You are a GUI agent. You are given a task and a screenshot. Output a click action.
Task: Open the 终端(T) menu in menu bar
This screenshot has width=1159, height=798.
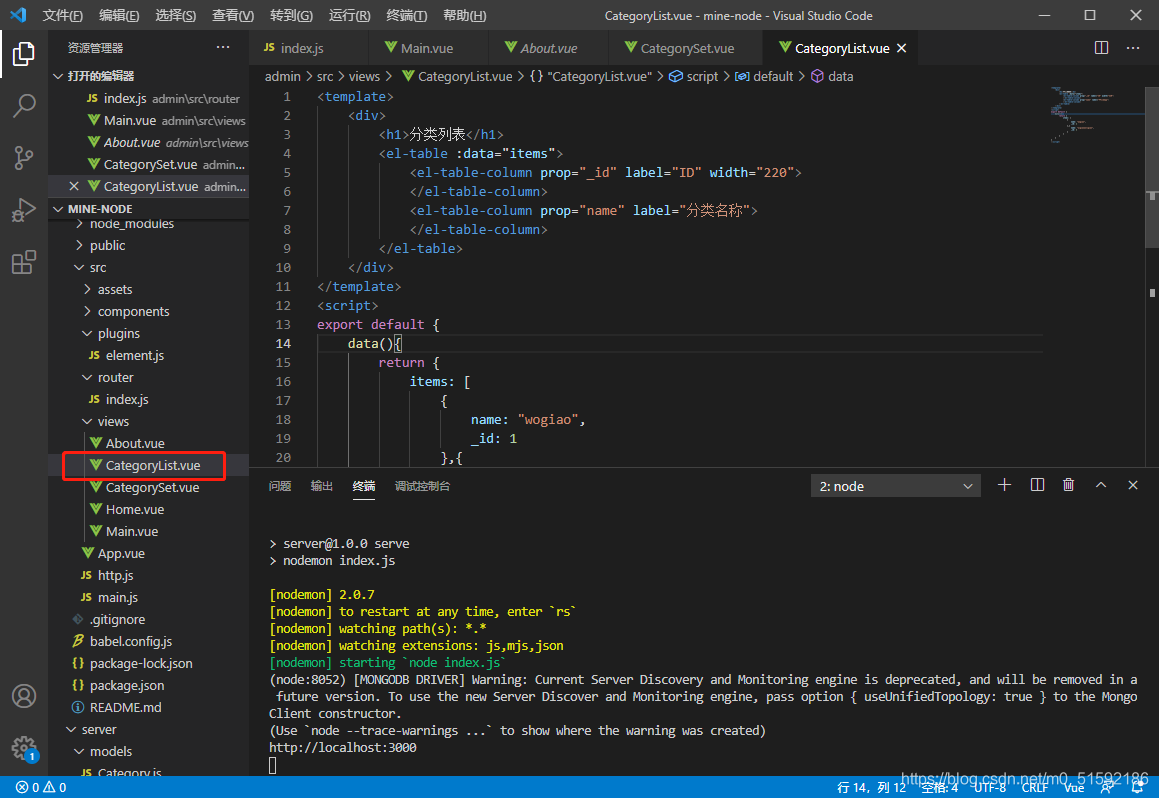(x=406, y=16)
